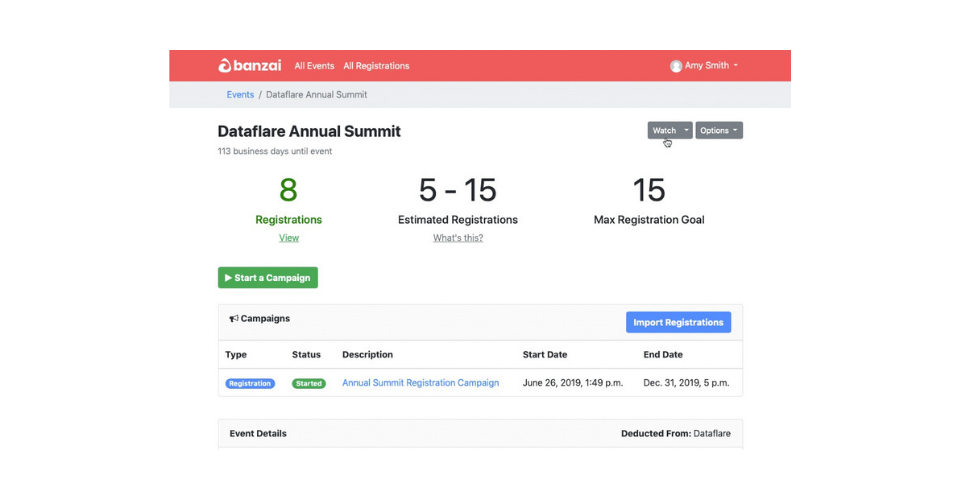The width and height of the screenshot is (960, 500).
Task: Click the Started status badge
Action: click(x=309, y=383)
